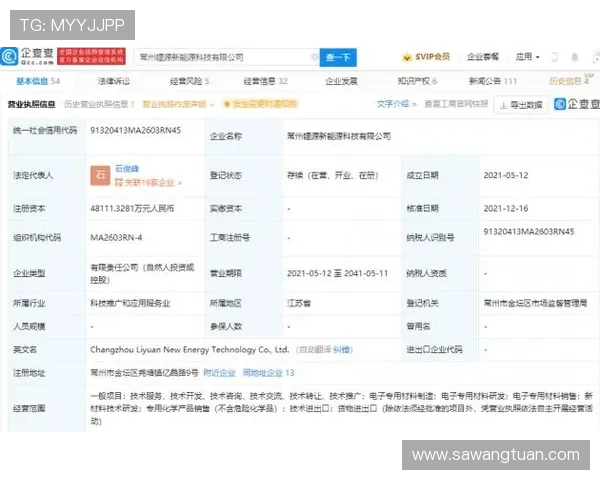Click the underlined 企业类型 label

[x=29, y=273]
